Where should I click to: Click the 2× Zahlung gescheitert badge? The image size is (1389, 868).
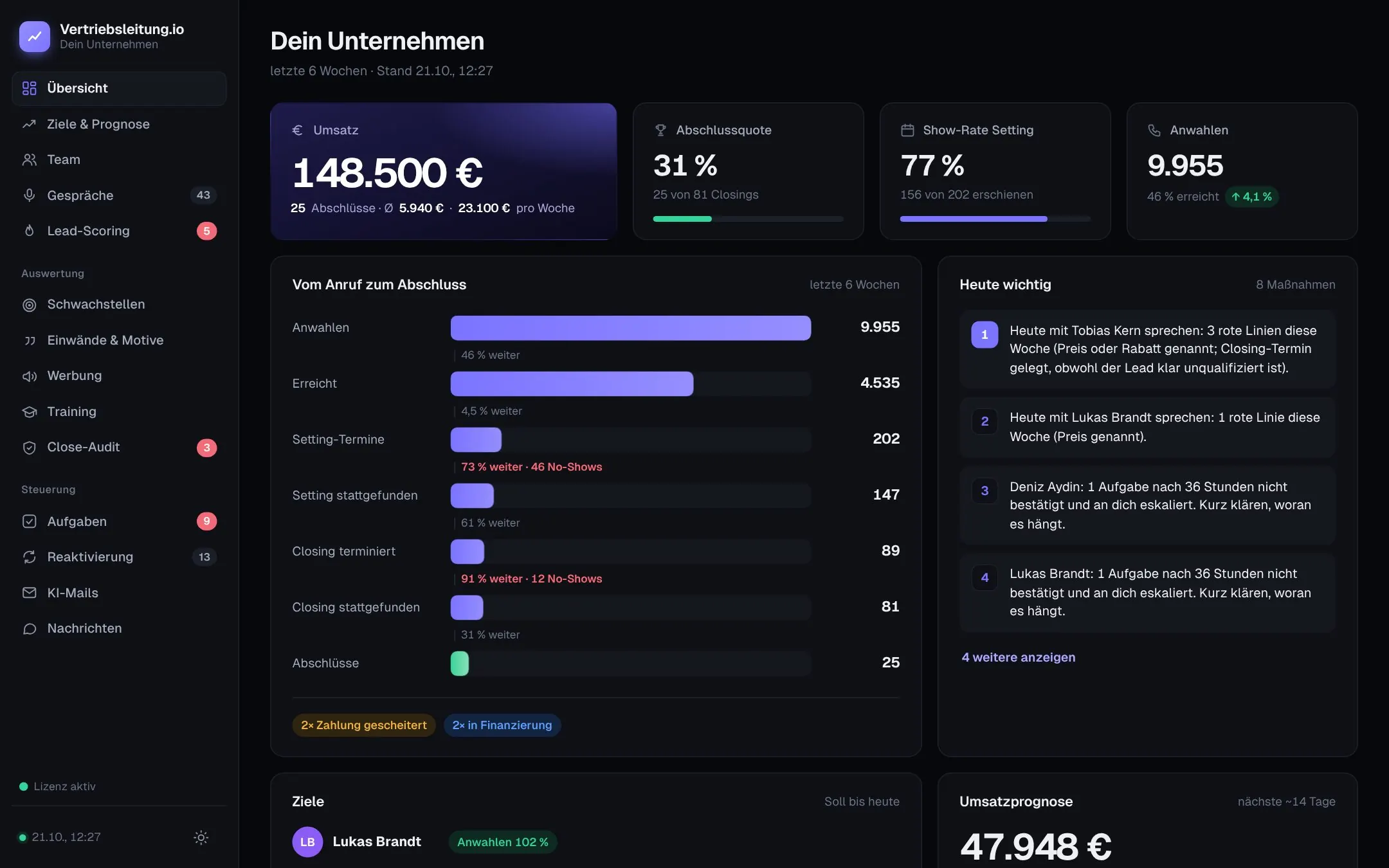tap(364, 725)
